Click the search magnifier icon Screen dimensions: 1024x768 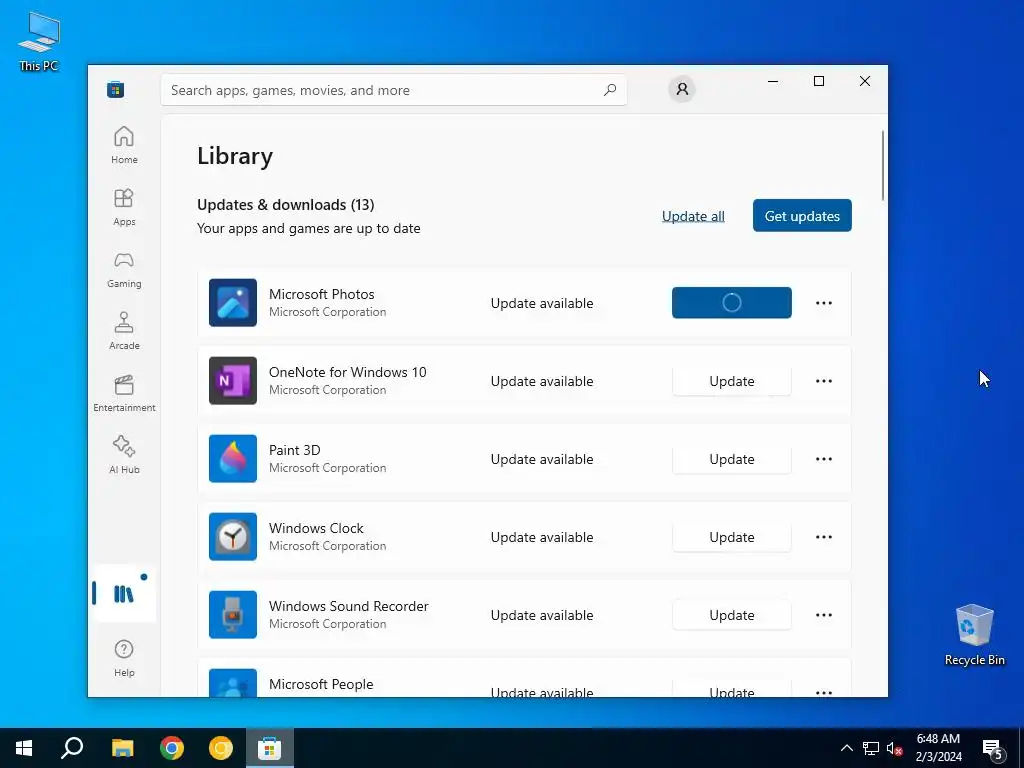coord(610,90)
